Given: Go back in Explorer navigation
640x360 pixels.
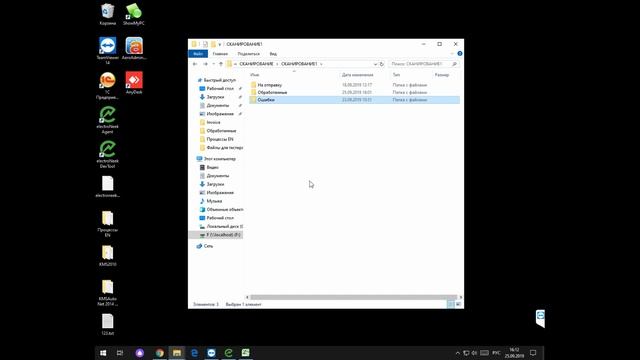Looking at the screenshot, I should click(195, 64).
